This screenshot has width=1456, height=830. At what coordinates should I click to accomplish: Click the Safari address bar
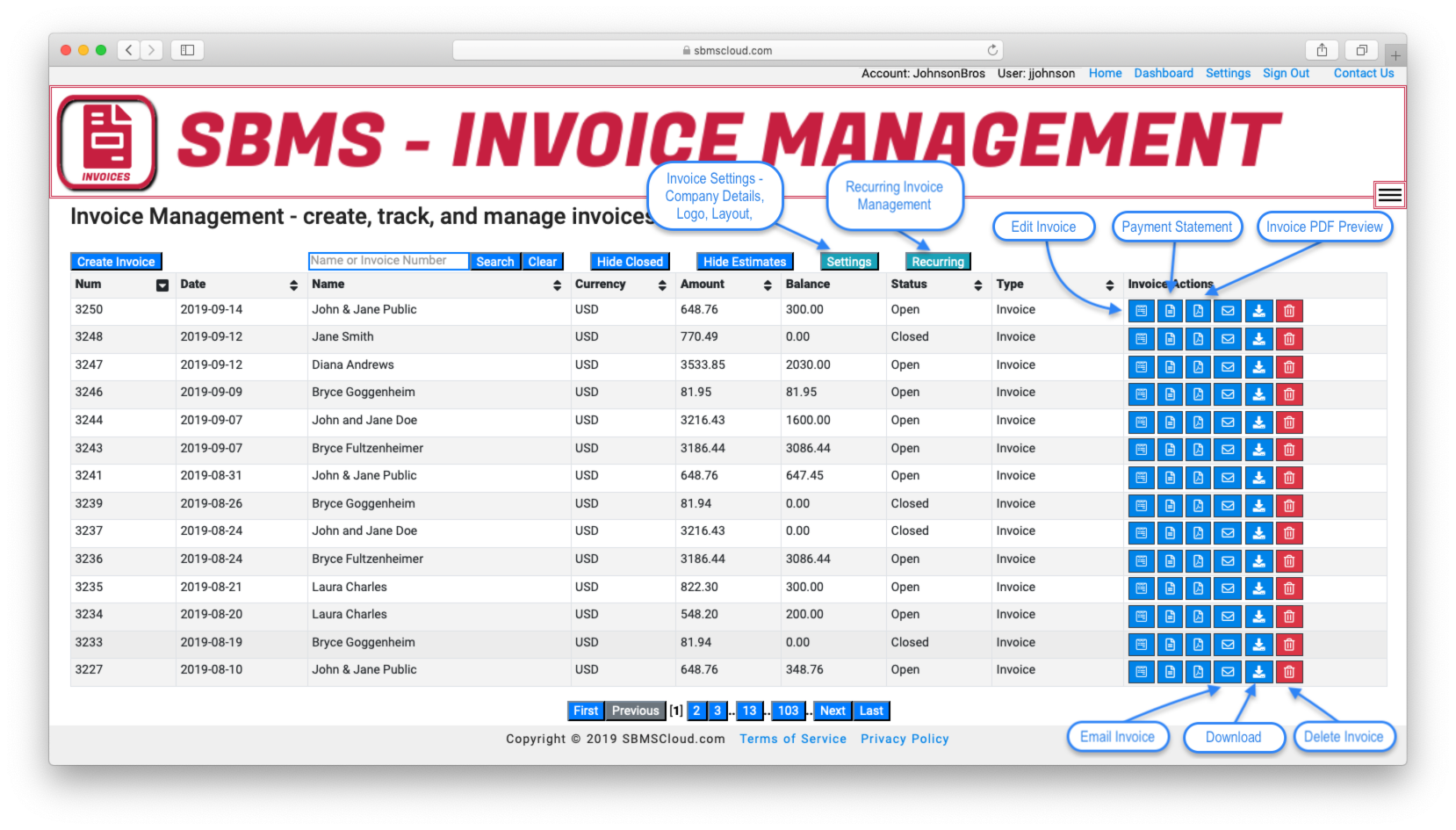click(x=727, y=50)
